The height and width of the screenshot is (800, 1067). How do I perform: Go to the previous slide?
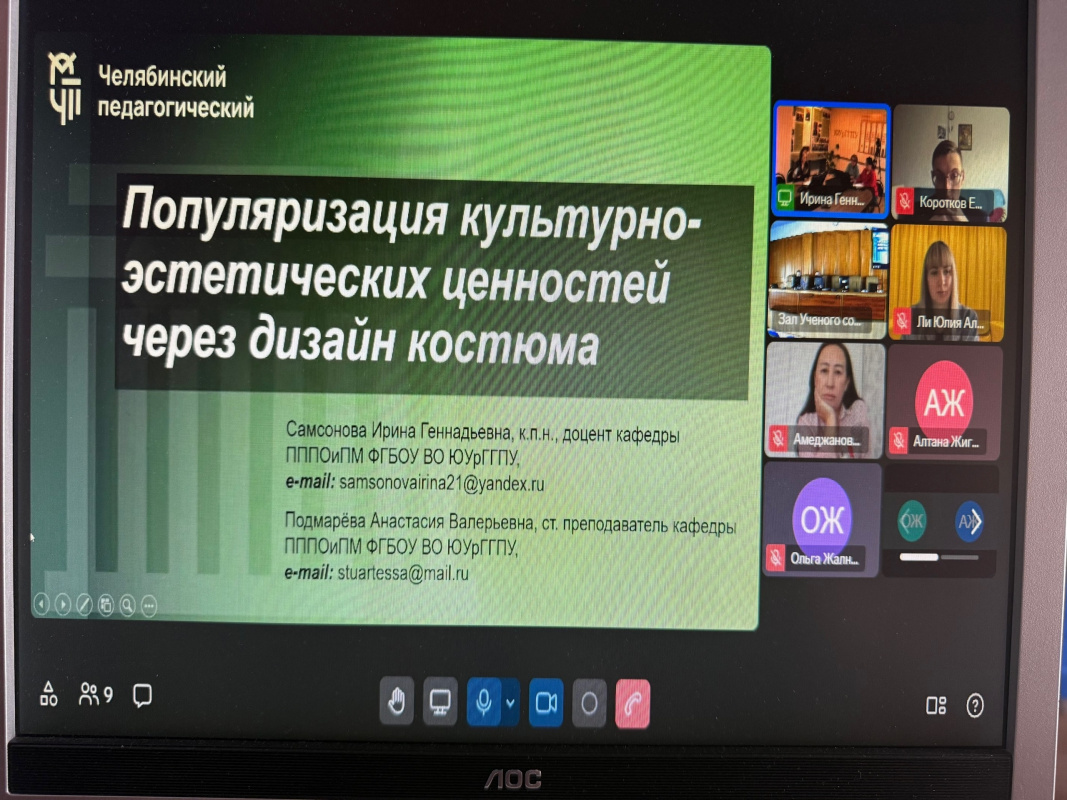click(x=41, y=604)
